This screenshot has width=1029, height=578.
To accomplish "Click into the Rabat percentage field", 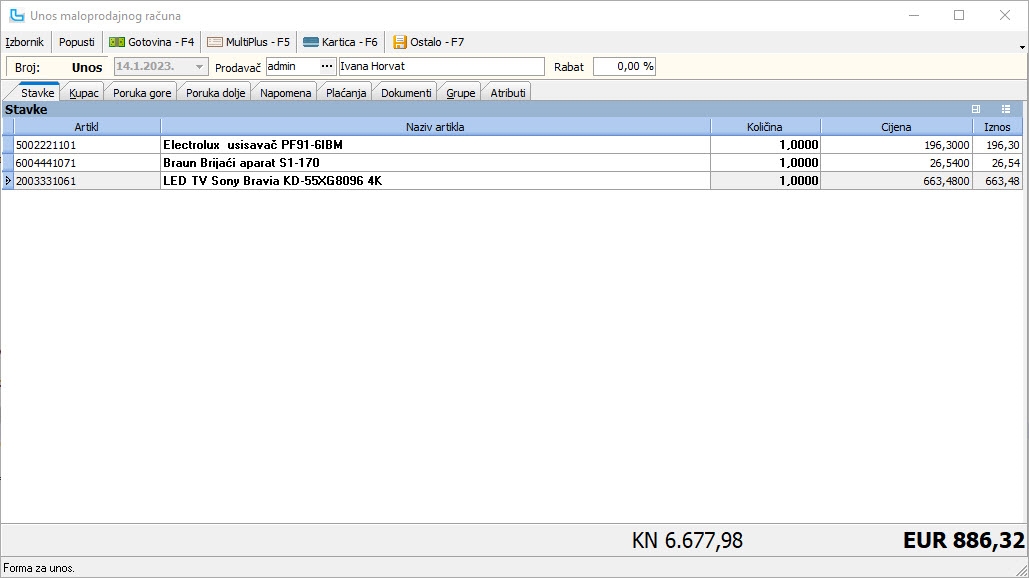I will click(624, 66).
